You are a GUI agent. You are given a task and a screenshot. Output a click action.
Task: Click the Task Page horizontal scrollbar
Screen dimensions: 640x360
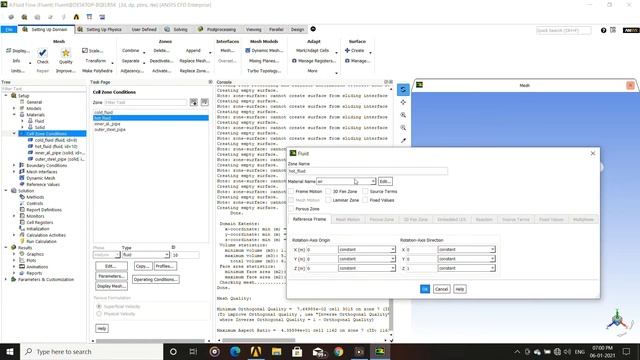(150, 340)
